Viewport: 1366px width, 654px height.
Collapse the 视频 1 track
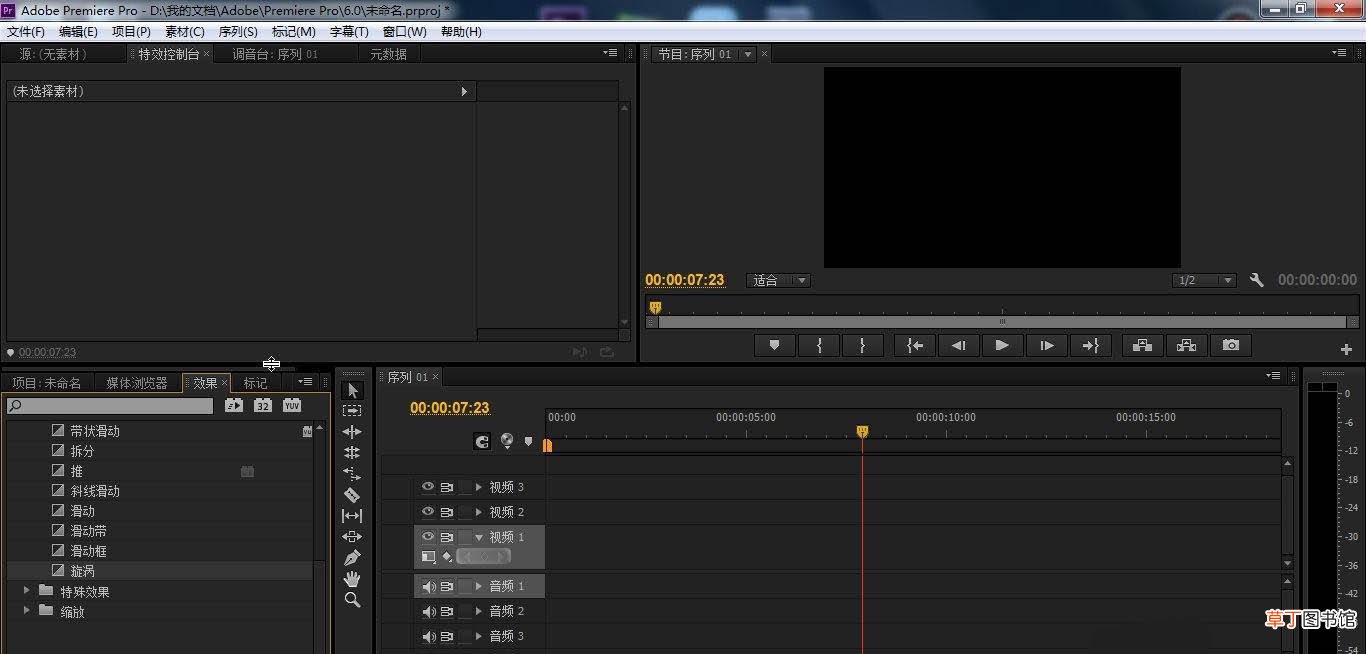(x=479, y=537)
